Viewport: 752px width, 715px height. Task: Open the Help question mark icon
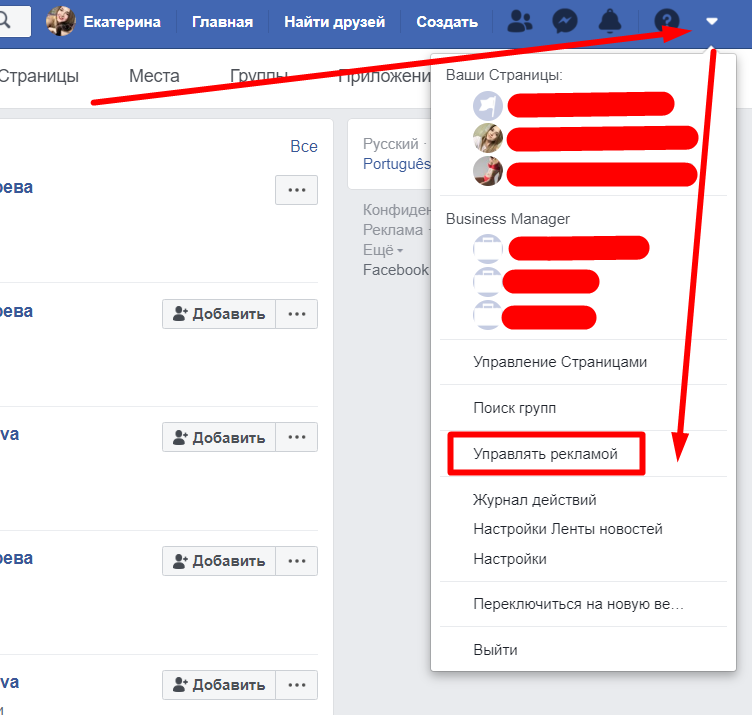[667, 22]
